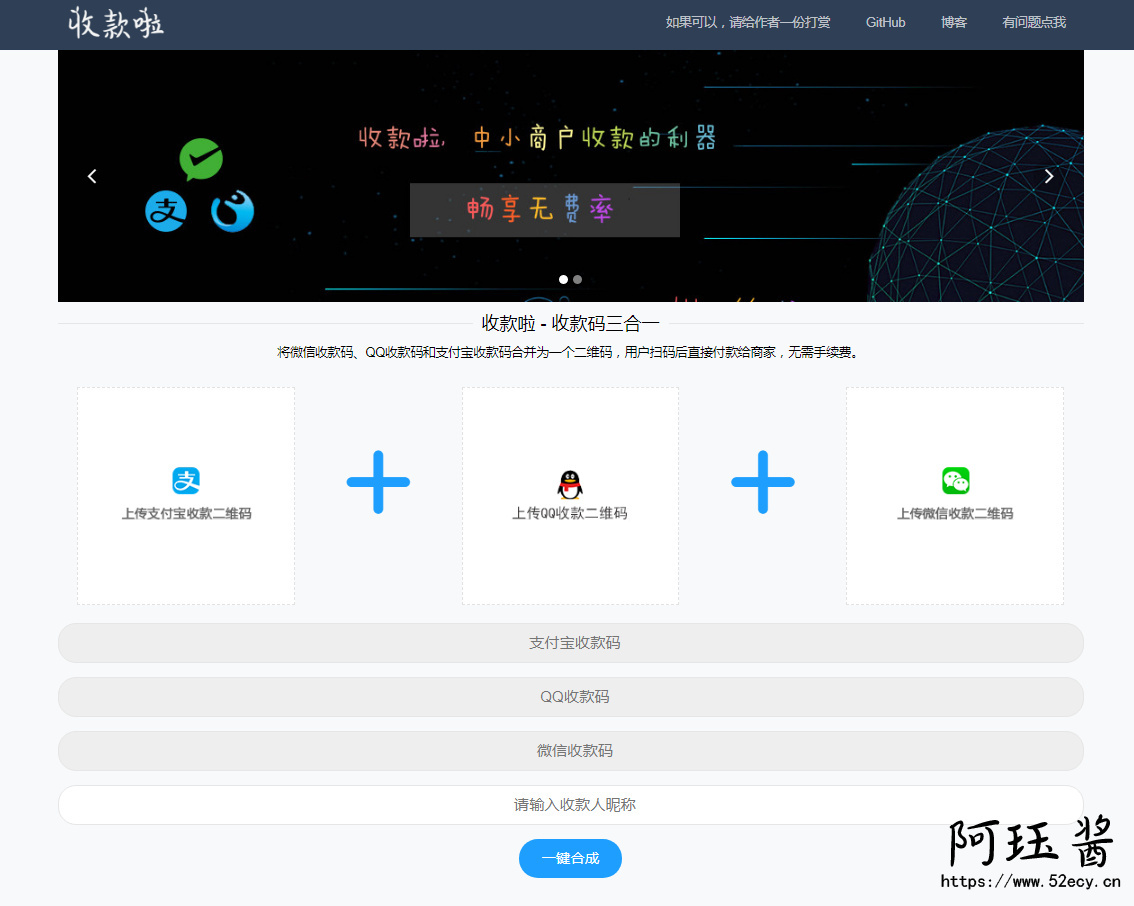
Task: Click the 畅享无费率 banner box
Action: point(545,210)
